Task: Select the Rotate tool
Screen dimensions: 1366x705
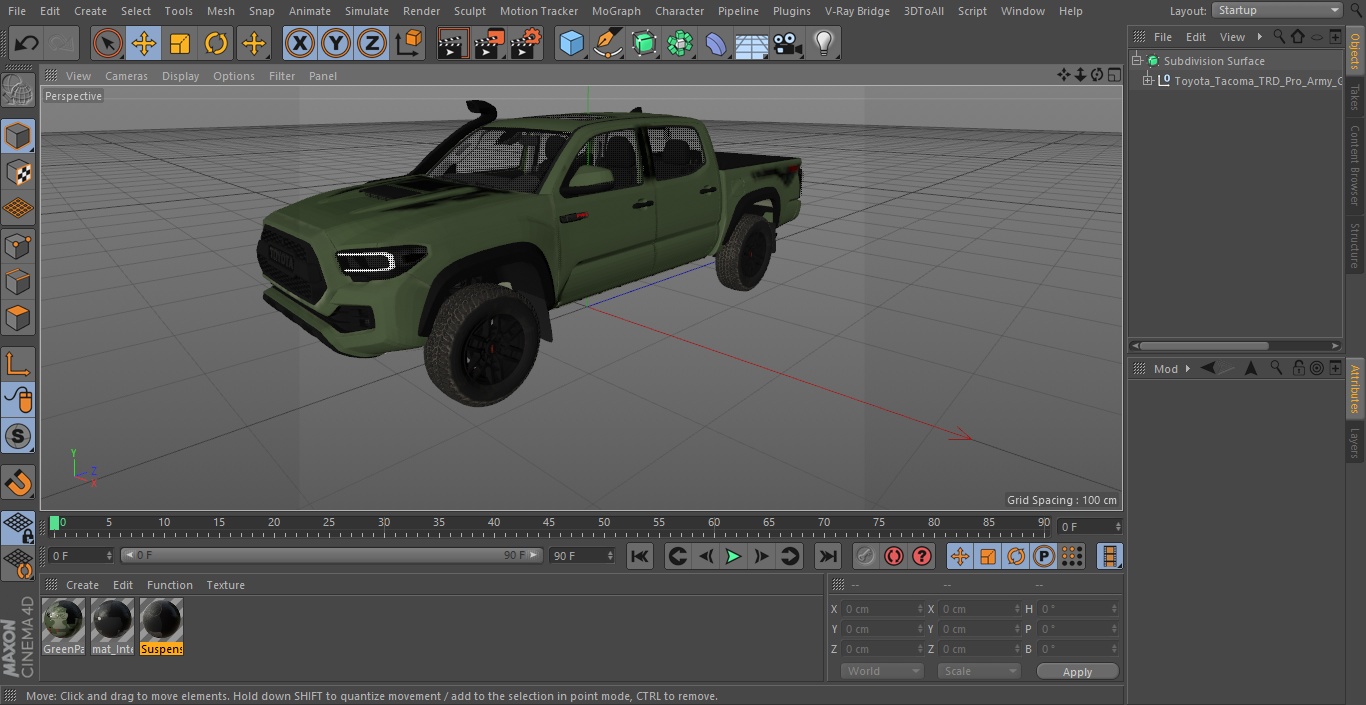Action: point(216,43)
